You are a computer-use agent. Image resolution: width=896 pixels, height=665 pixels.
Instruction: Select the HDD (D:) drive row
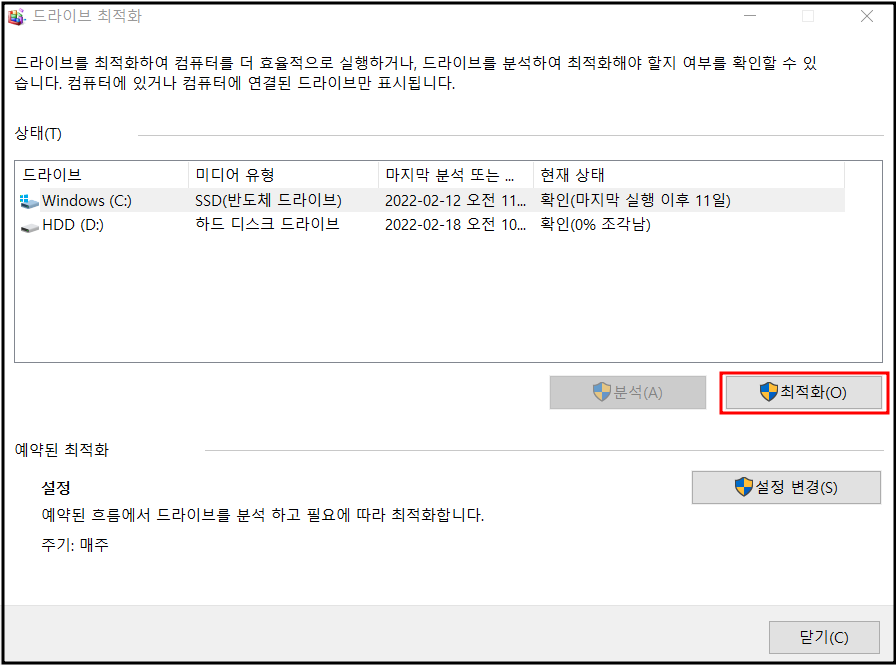coord(431,225)
